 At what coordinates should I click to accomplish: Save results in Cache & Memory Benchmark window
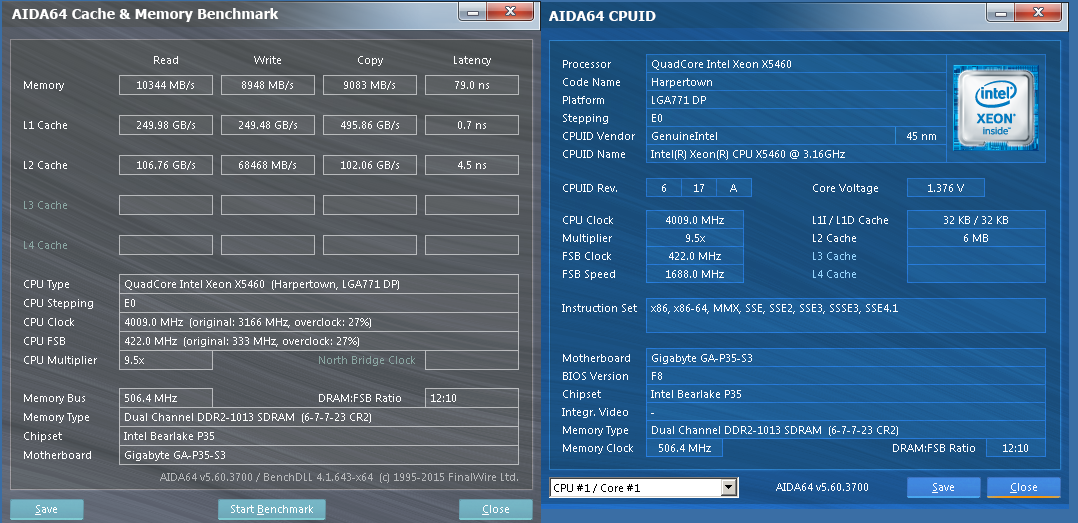pyautogui.click(x=47, y=509)
